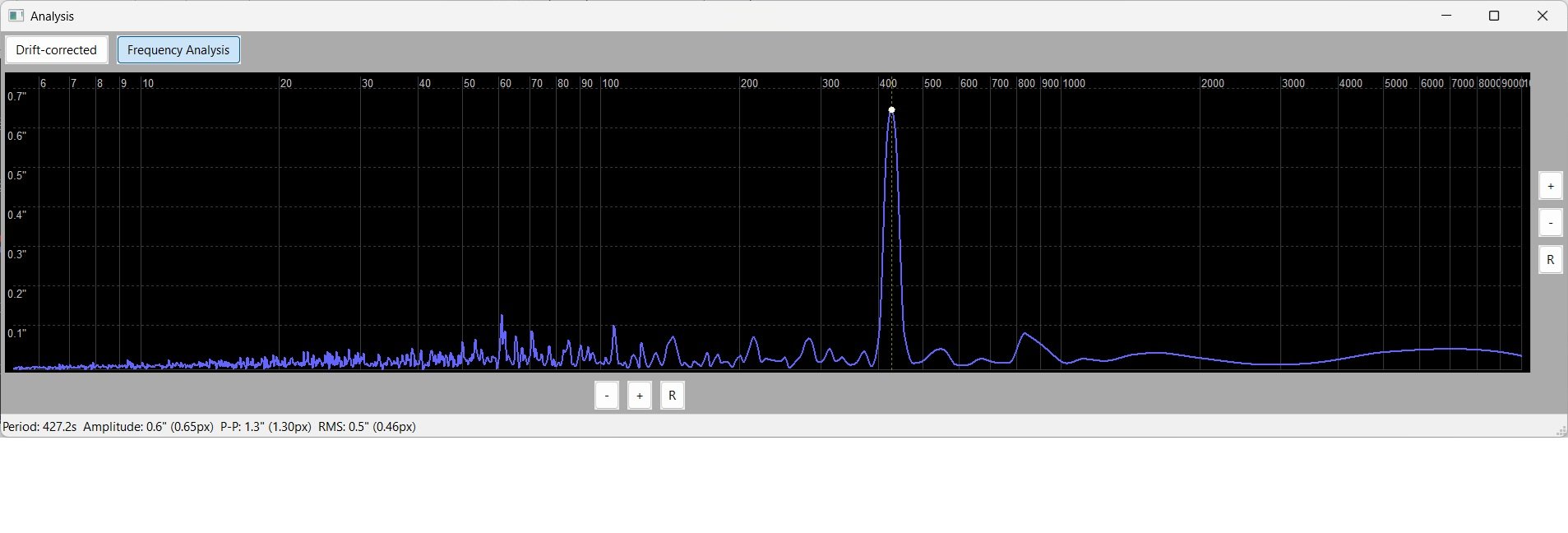Minimize the Analysis window
Image resolution: width=1568 pixels, height=533 pixels.
click(x=1446, y=16)
